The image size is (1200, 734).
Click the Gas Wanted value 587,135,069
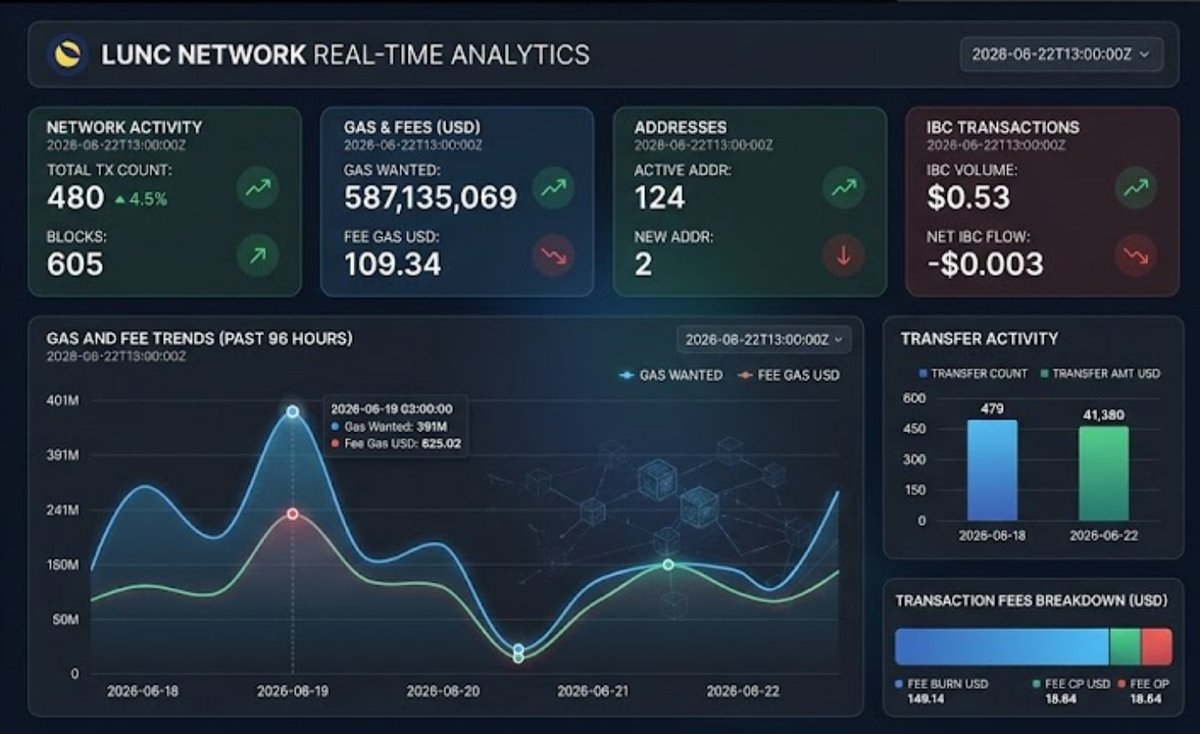point(430,197)
